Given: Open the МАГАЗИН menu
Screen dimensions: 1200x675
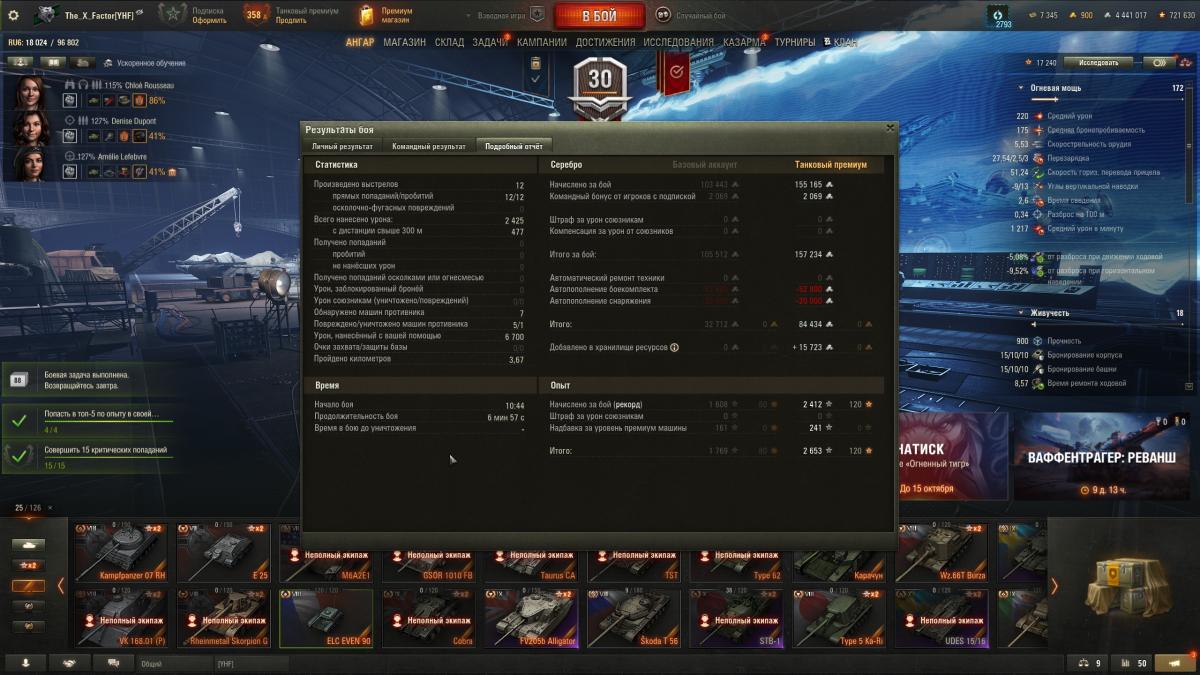Looking at the screenshot, I should click(404, 43).
